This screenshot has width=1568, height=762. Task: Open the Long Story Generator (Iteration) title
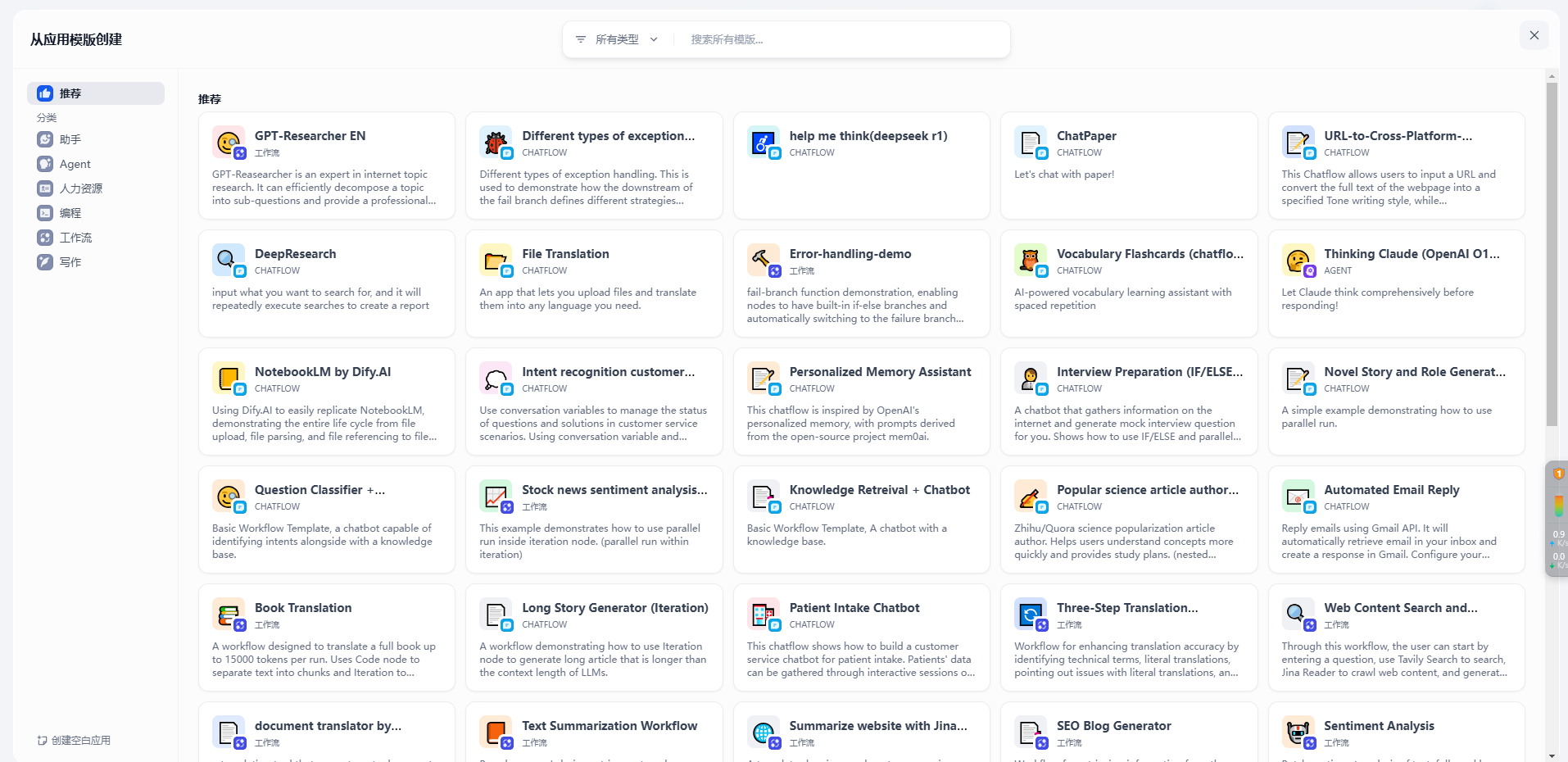pos(615,608)
